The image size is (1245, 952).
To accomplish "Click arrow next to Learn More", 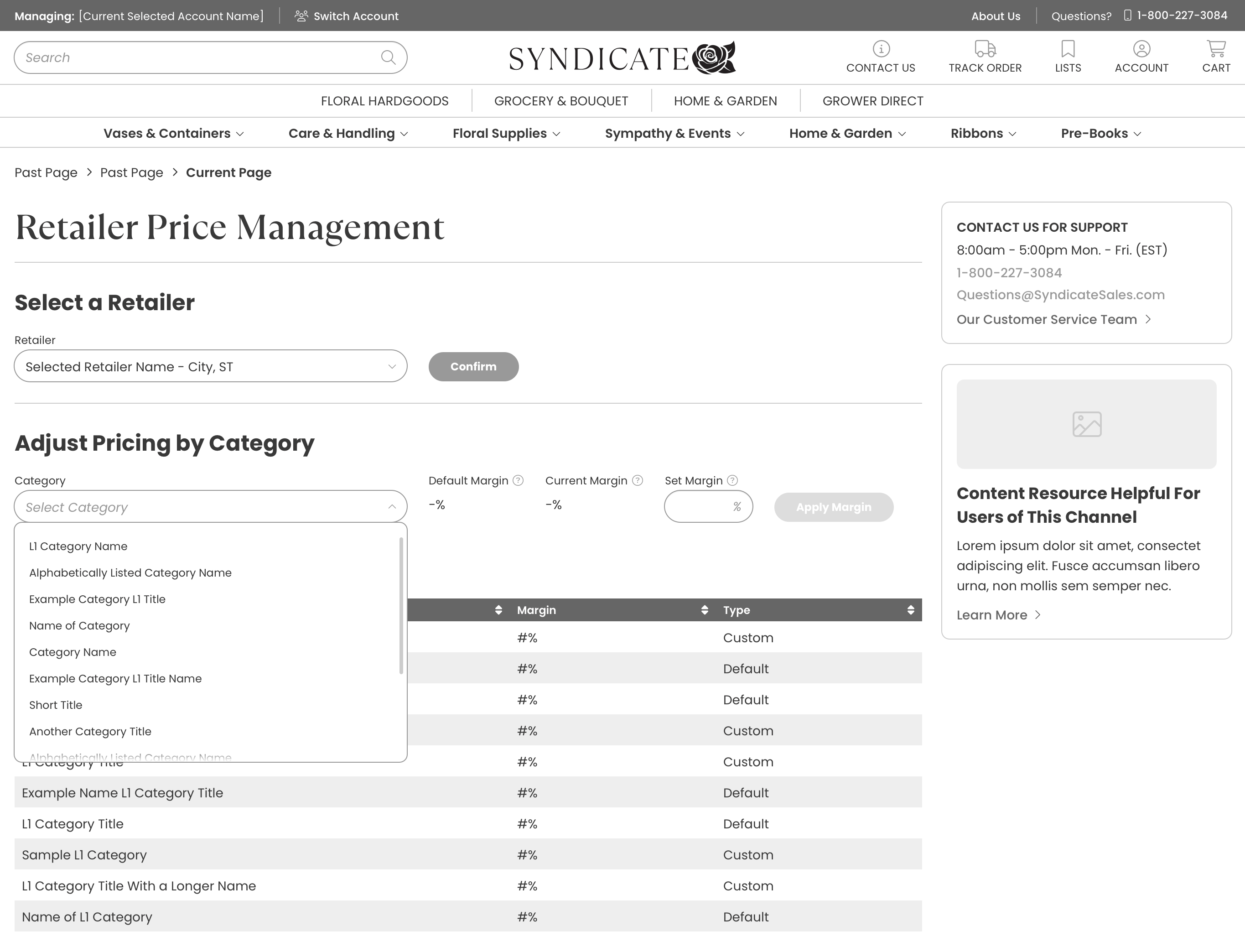I will pyautogui.click(x=1037, y=615).
